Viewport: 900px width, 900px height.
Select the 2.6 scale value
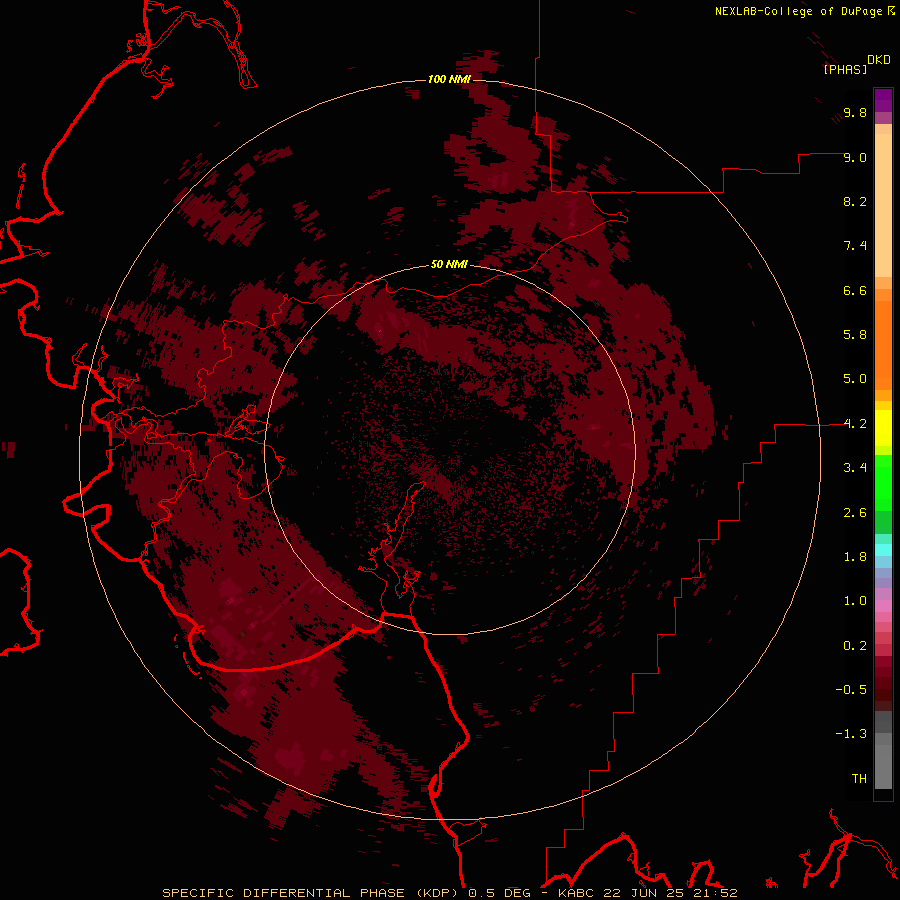[855, 513]
